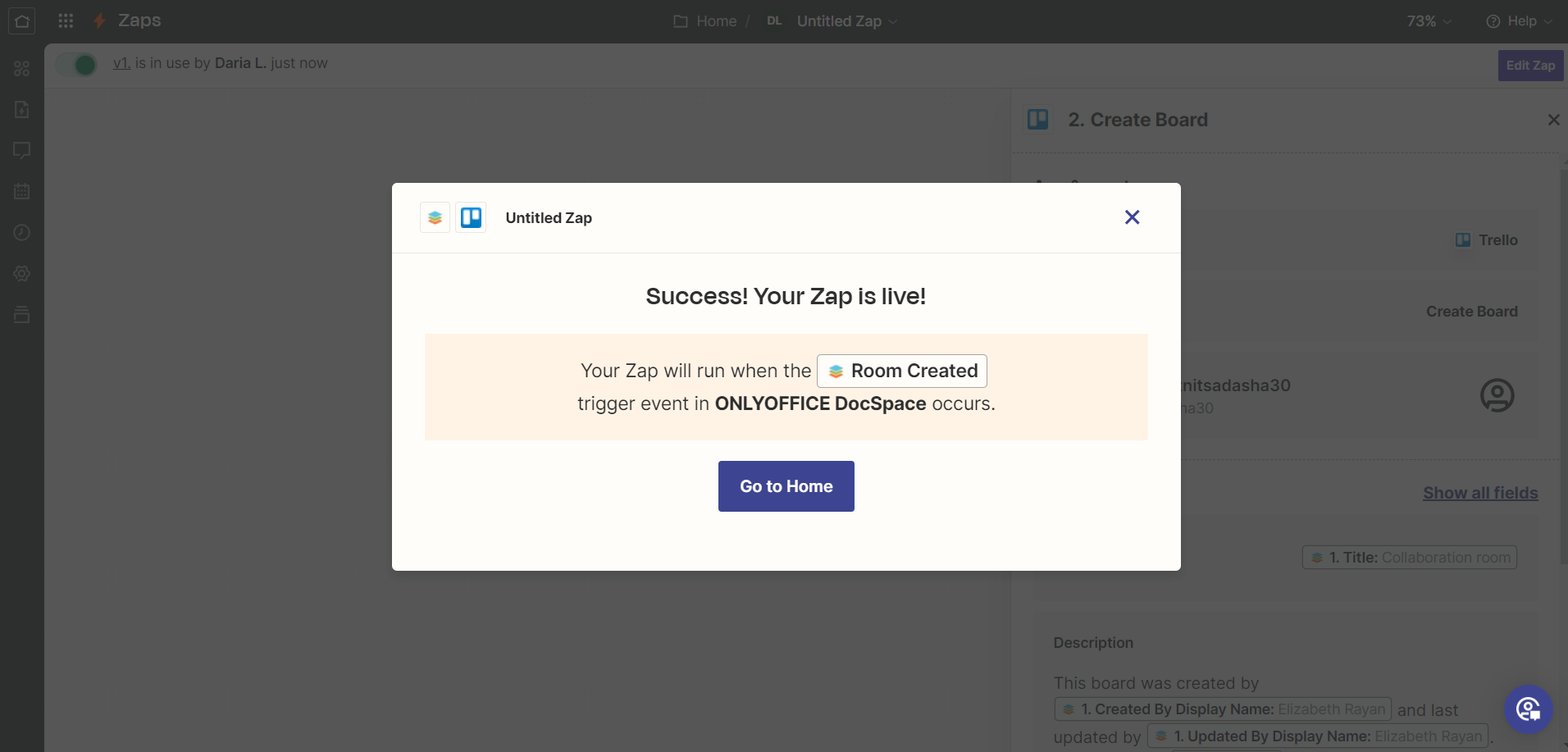Close the success dialog with X
The width and height of the screenshot is (1568, 752).
1132,217
